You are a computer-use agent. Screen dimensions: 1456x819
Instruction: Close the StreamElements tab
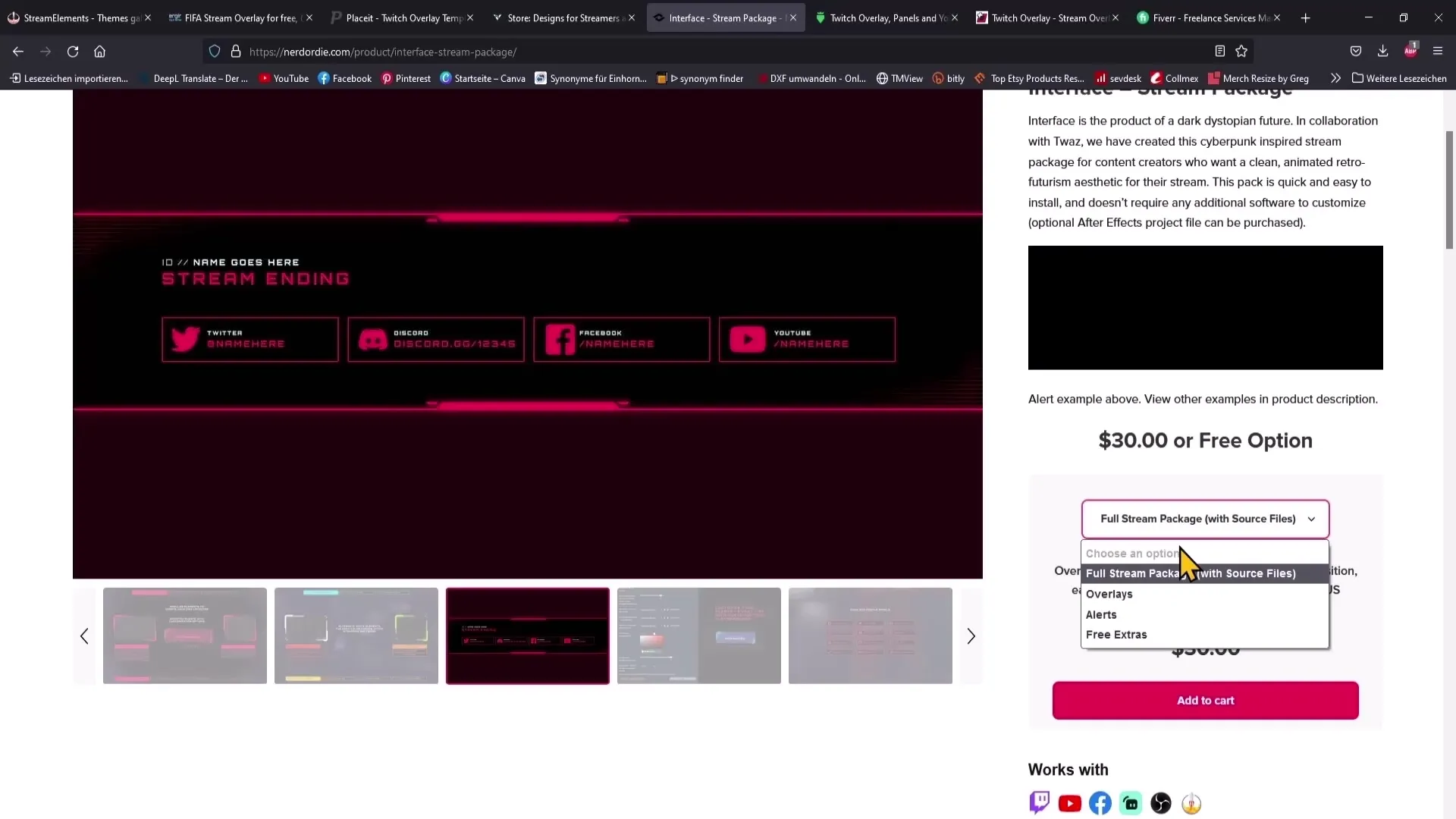pos(148,17)
